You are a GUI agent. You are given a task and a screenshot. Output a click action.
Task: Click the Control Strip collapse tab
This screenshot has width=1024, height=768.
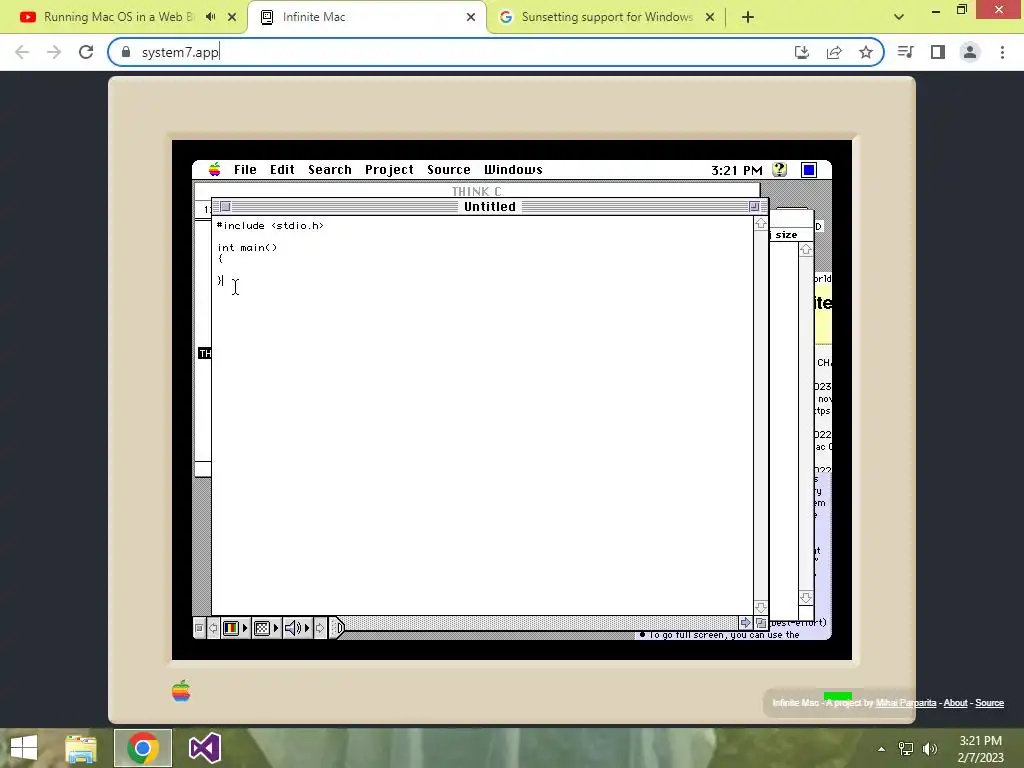coord(337,628)
